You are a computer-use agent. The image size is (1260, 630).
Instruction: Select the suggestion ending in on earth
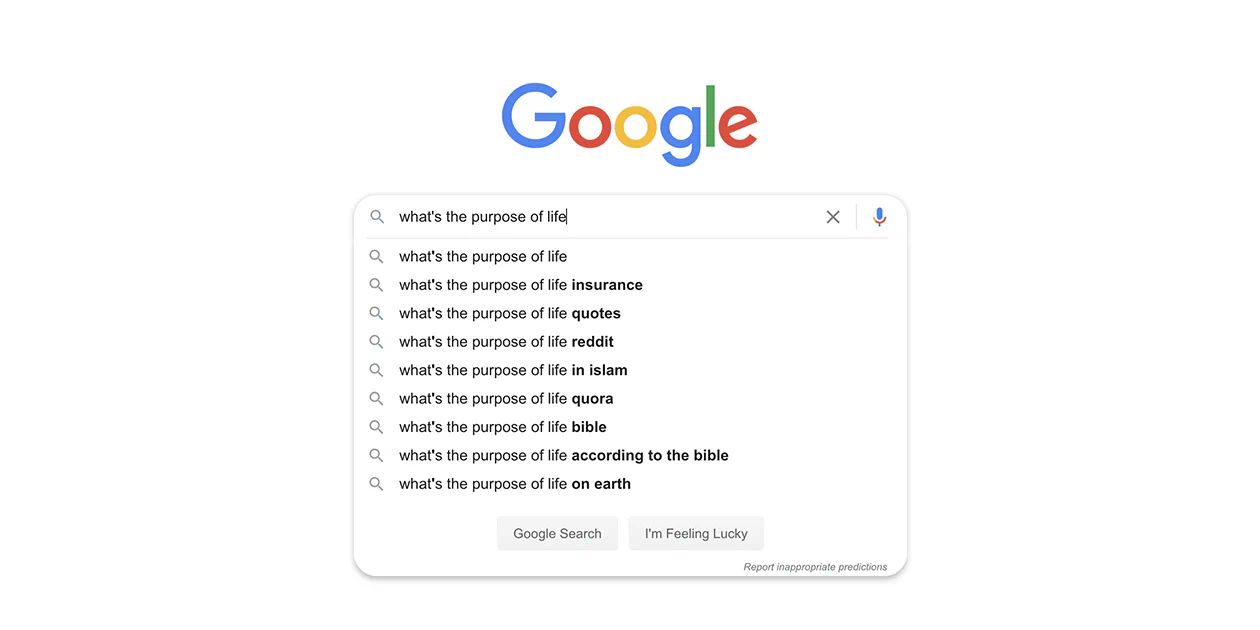(514, 483)
